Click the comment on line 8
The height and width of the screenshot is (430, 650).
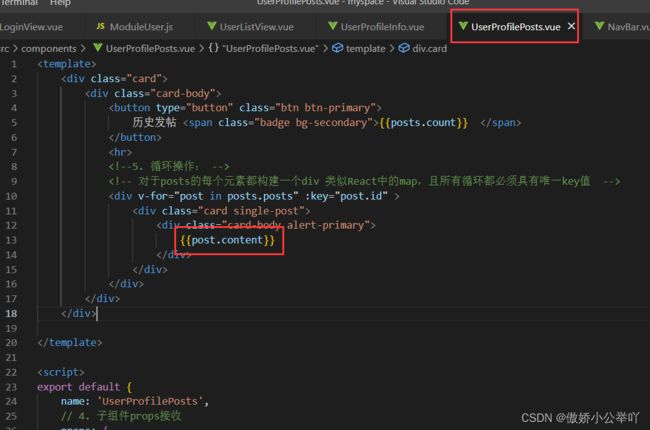169,167
